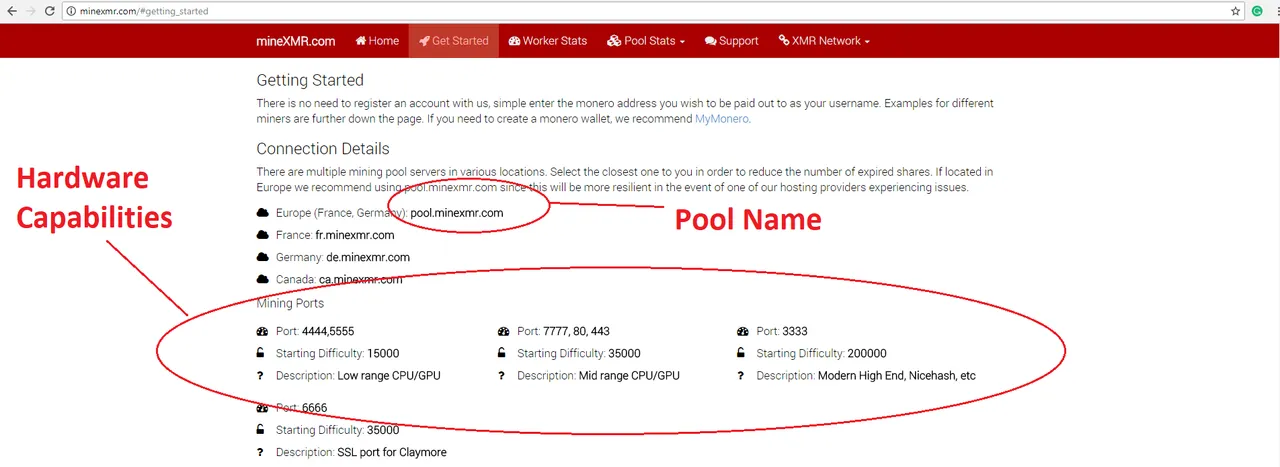
Task: Click question icon beside Modern High End description
Action: [741, 376]
